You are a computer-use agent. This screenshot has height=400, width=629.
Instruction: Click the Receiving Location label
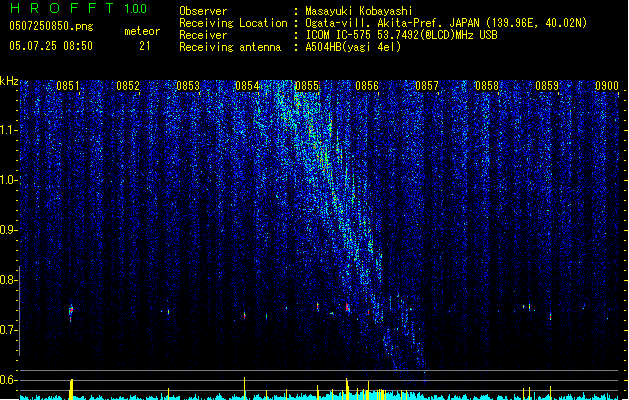[x=233, y=23]
